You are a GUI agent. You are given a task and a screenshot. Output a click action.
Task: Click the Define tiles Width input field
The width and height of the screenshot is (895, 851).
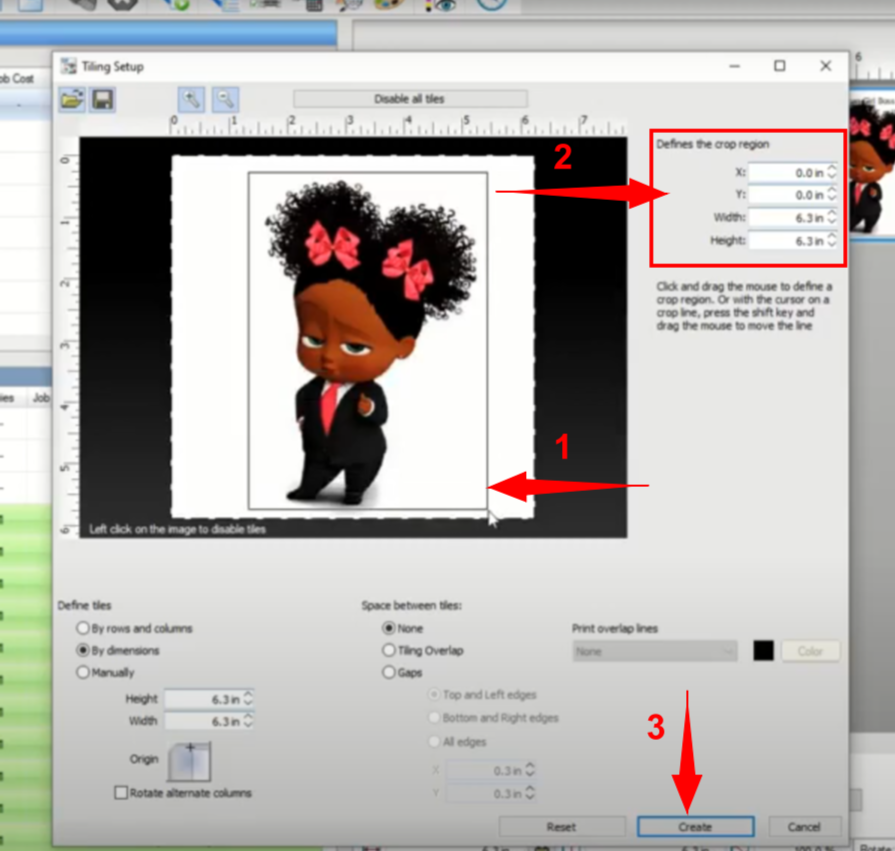203,721
